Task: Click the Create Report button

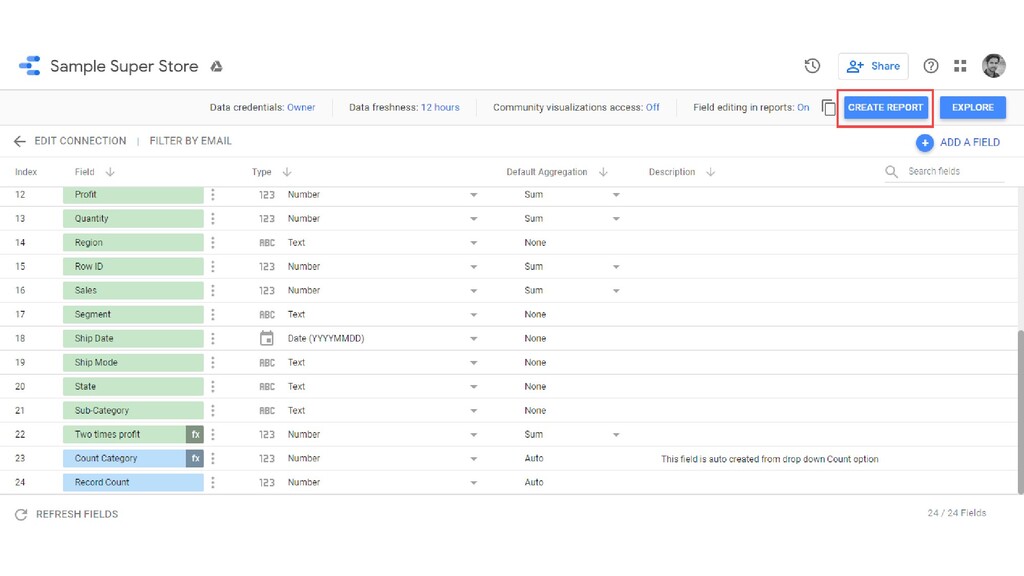Action: (x=885, y=108)
